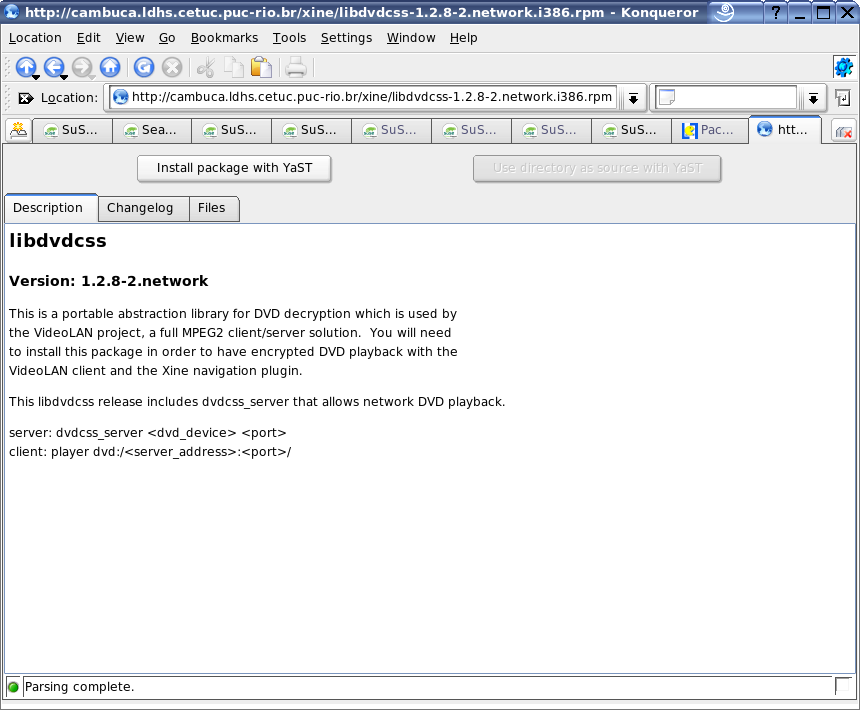
Task: Open the Bookmarks menu
Action: point(224,38)
